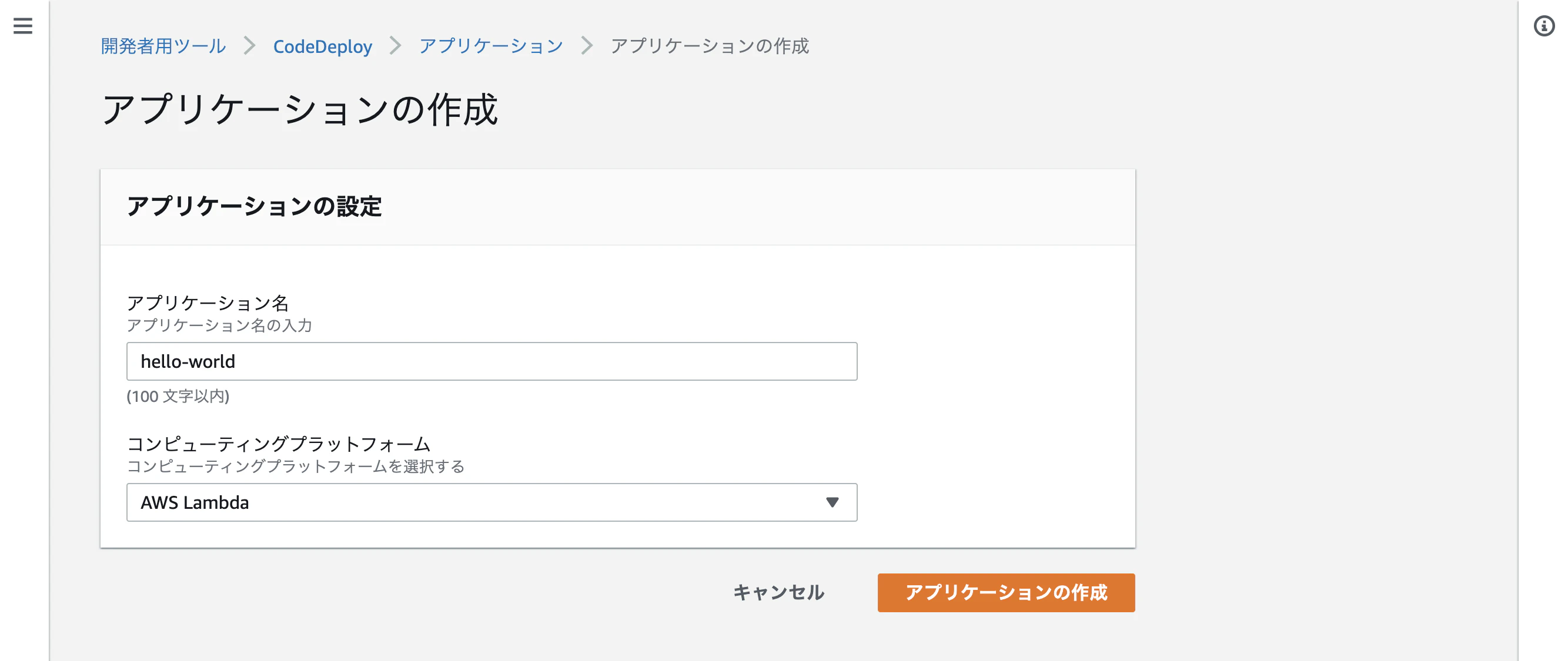Click the コンピューティングプラットフォームを選択する description text
This screenshot has height=661, width=1568.
[x=295, y=467]
